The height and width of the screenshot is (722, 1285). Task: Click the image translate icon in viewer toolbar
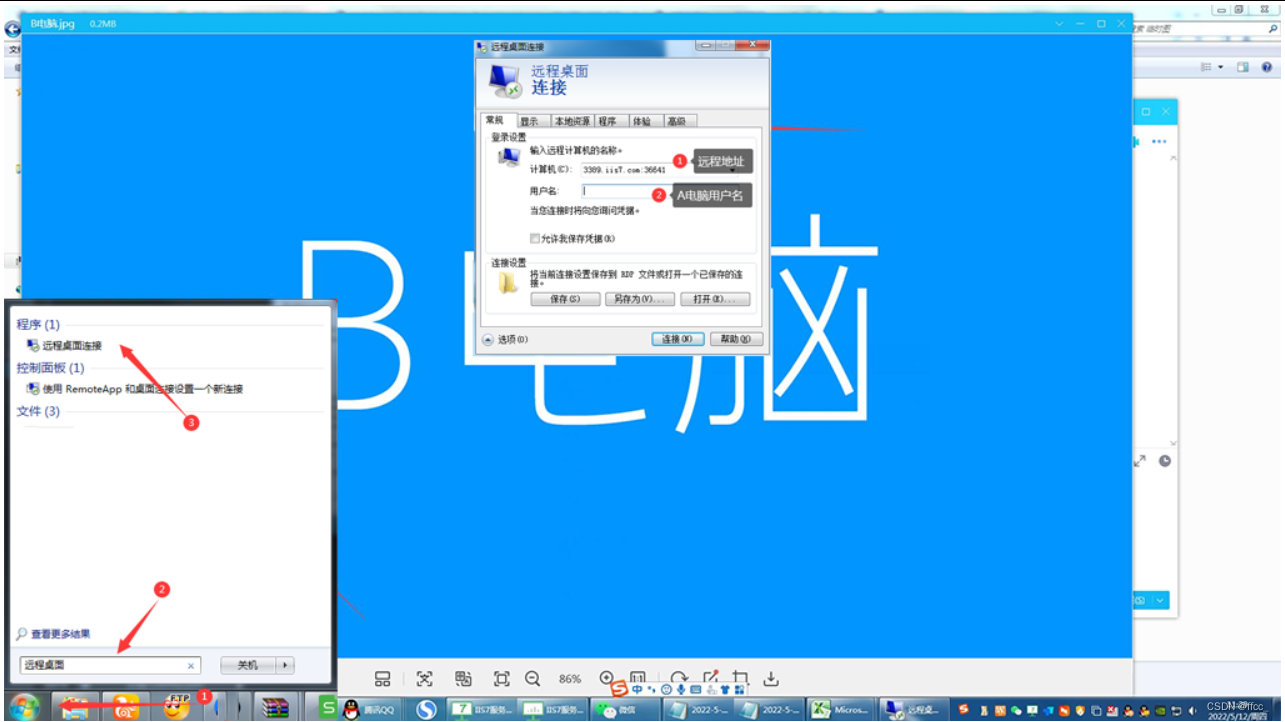coord(463,679)
